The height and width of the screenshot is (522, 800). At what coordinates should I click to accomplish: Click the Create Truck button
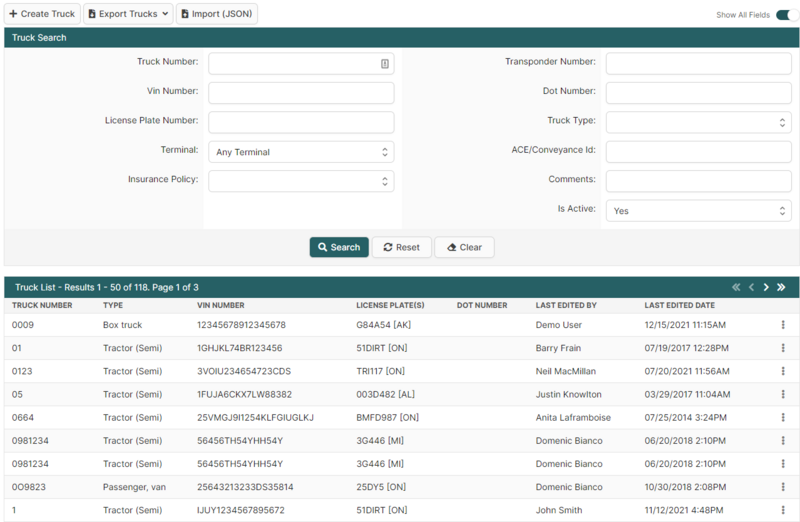[42, 14]
